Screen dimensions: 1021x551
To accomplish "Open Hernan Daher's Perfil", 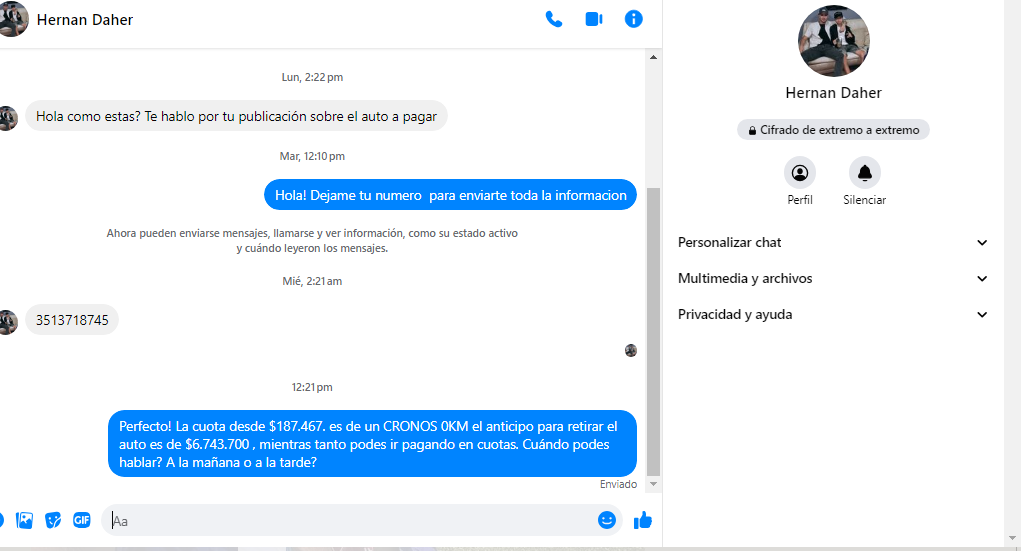I will [800, 173].
